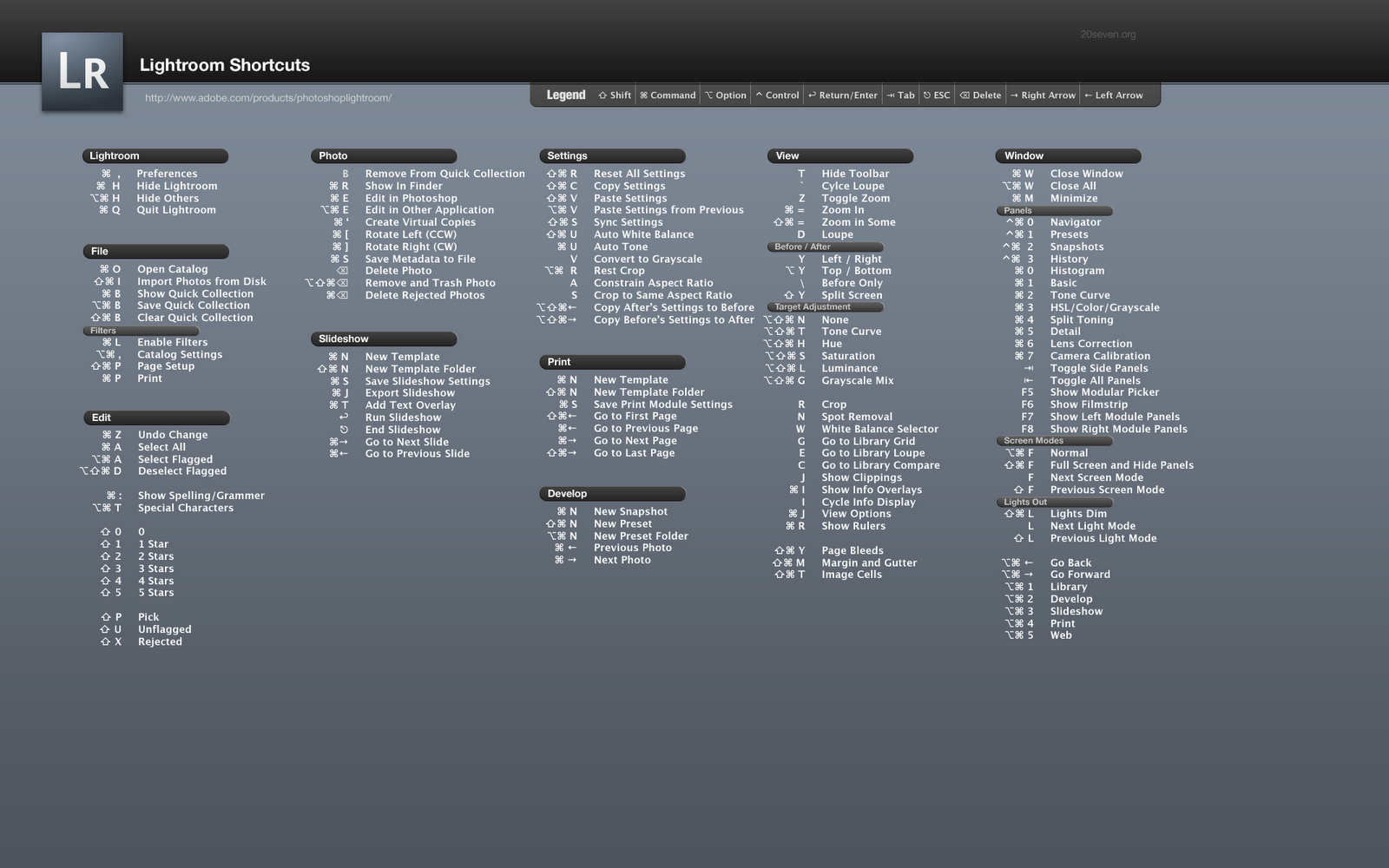This screenshot has width=1389, height=868.
Task: Click the 'Hide Toolbar' row
Action: (x=843, y=174)
